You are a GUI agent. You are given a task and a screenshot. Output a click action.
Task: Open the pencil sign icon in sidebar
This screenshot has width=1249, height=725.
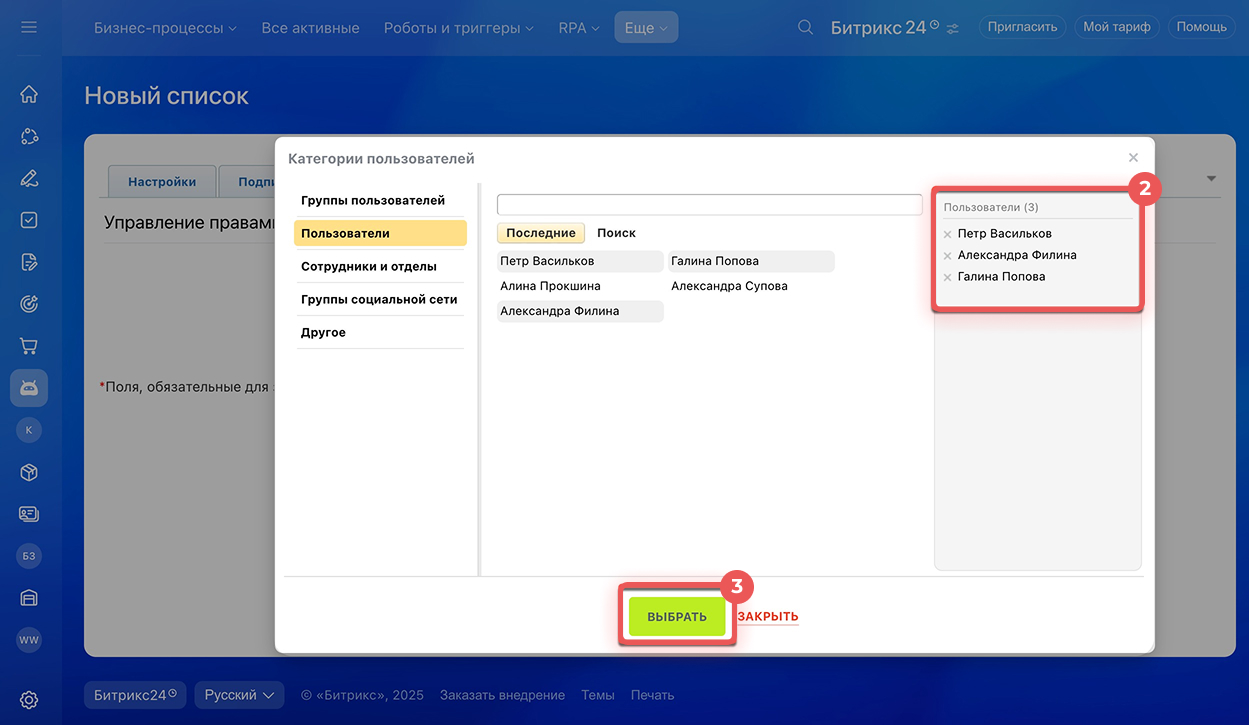[x=29, y=178]
